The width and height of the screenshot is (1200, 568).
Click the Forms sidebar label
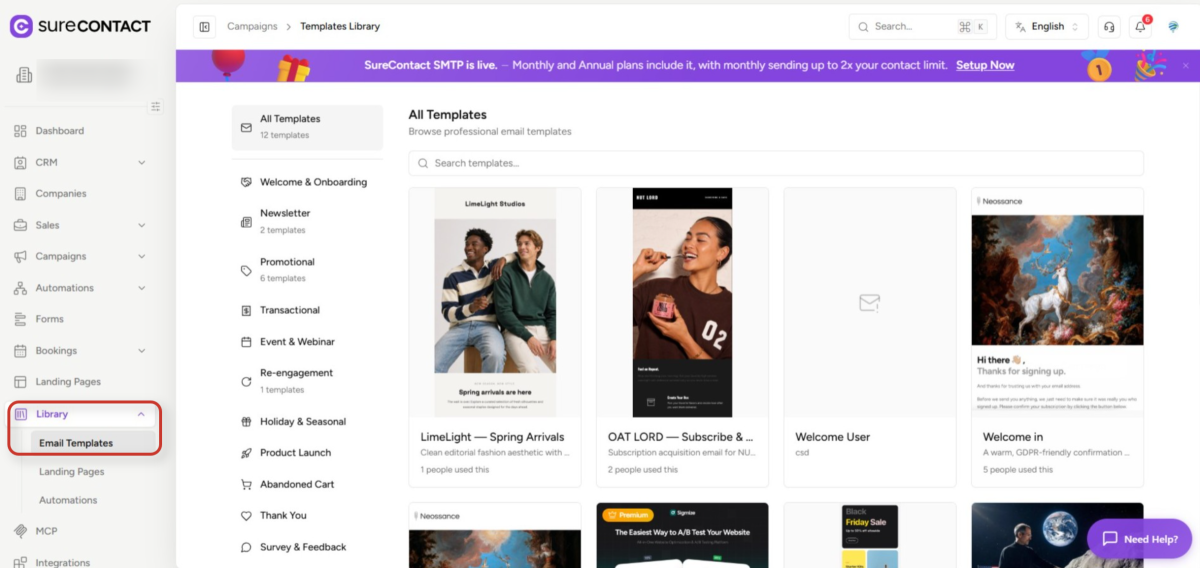tap(50, 319)
